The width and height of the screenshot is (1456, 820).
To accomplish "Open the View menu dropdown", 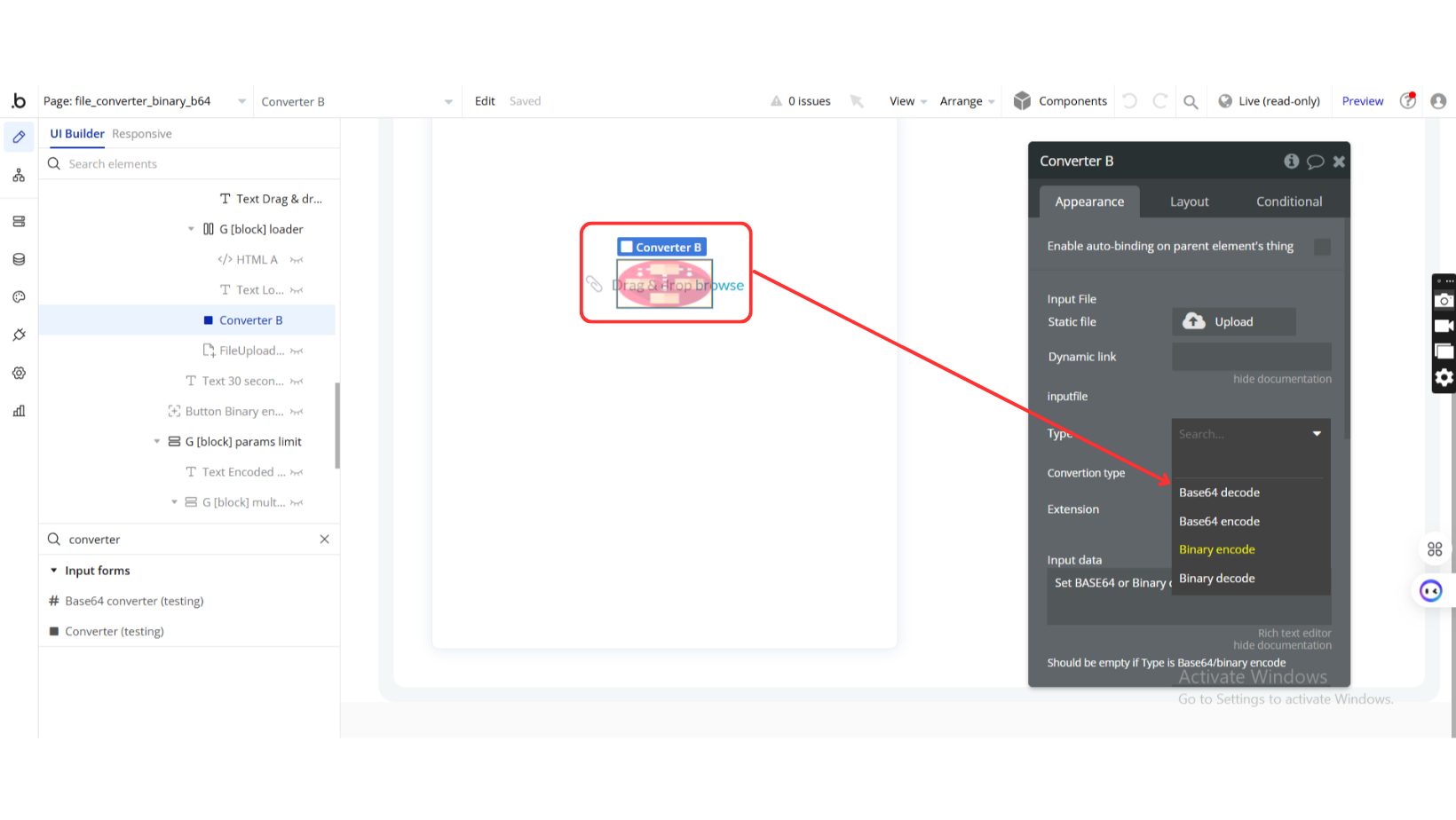I will pos(908,101).
